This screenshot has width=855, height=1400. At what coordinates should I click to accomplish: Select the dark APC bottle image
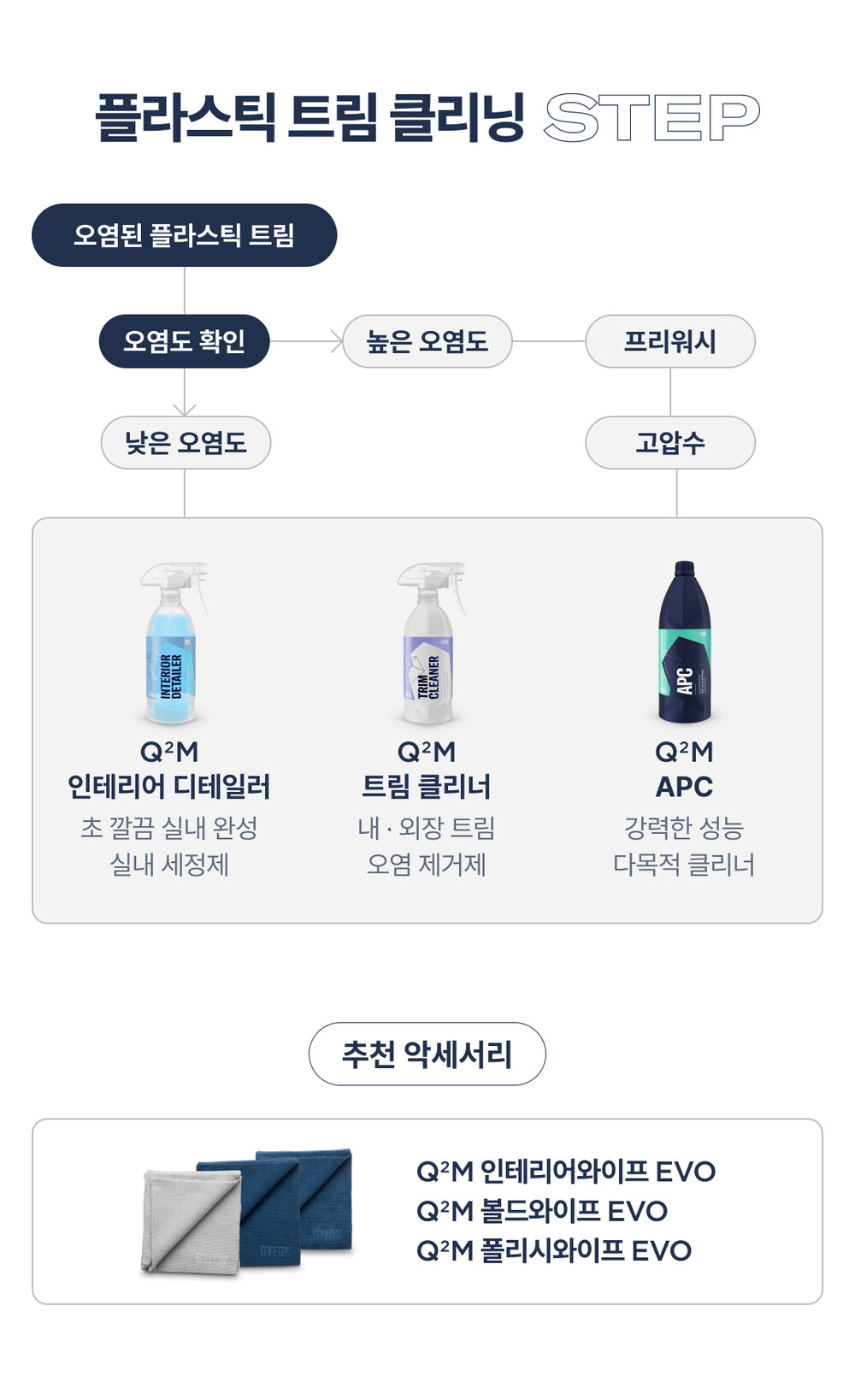[x=684, y=643]
